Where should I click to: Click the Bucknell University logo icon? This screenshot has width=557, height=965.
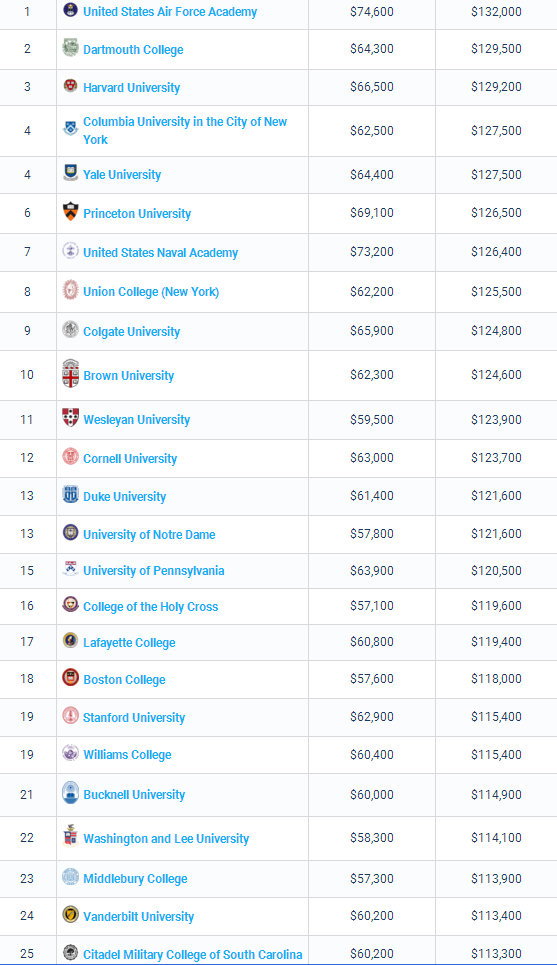[71, 793]
